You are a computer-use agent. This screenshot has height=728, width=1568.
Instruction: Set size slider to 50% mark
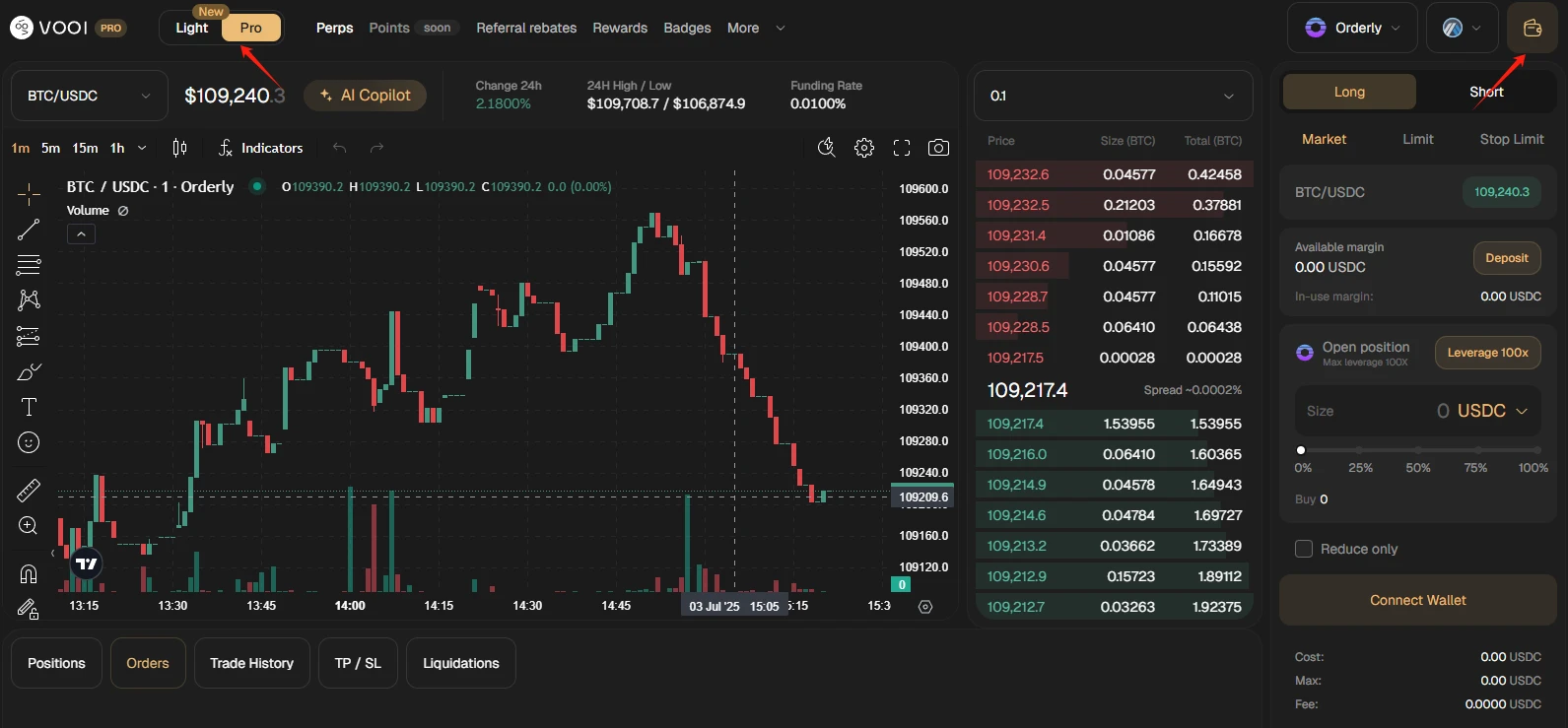click(x=1418, y=450)
